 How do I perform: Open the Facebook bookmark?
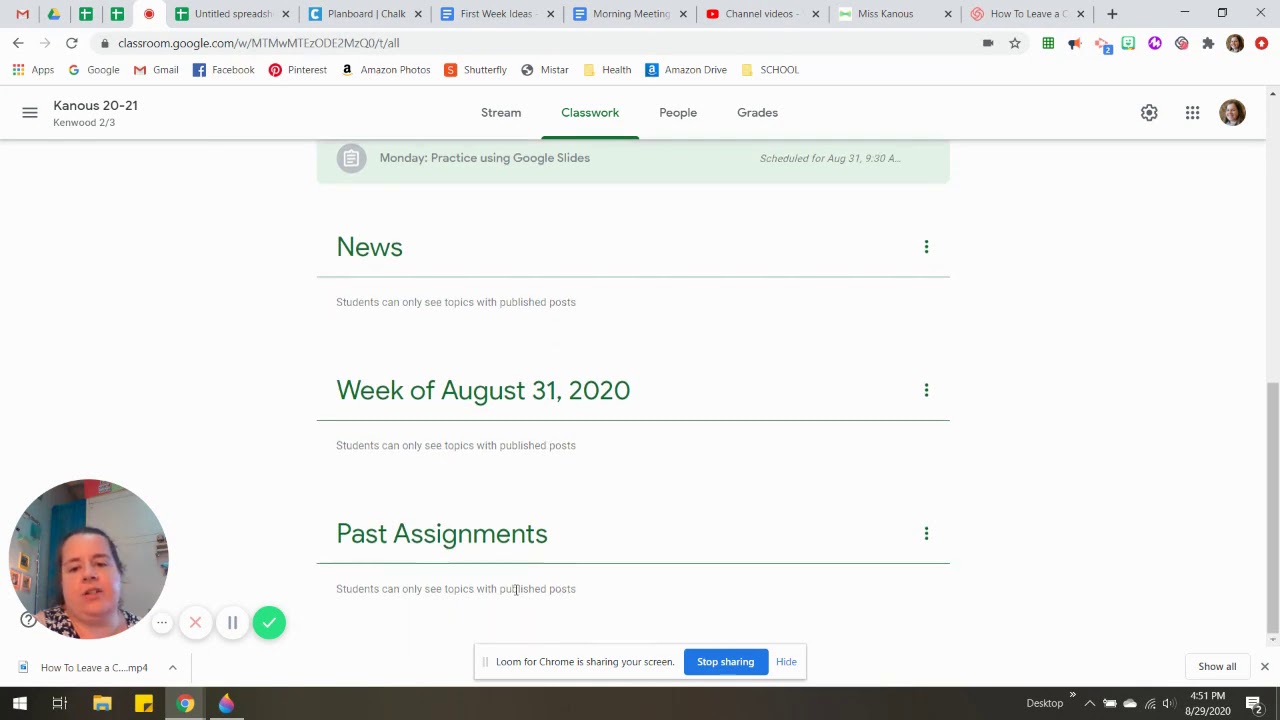click(223, 70)
